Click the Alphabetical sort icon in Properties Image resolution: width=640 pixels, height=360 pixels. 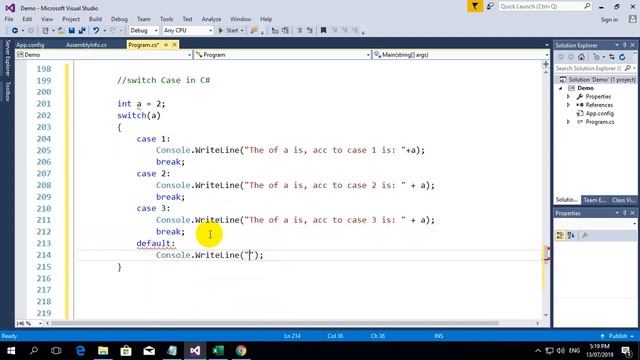[571, 236]
